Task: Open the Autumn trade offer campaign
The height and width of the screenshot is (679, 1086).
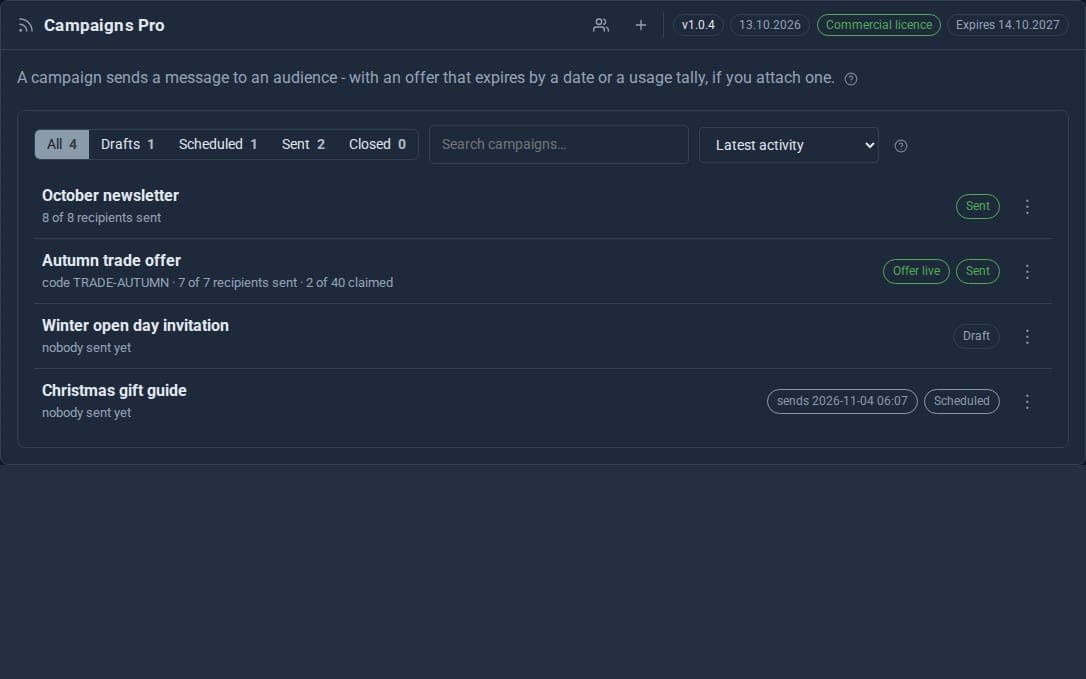Action: point(111,261)
